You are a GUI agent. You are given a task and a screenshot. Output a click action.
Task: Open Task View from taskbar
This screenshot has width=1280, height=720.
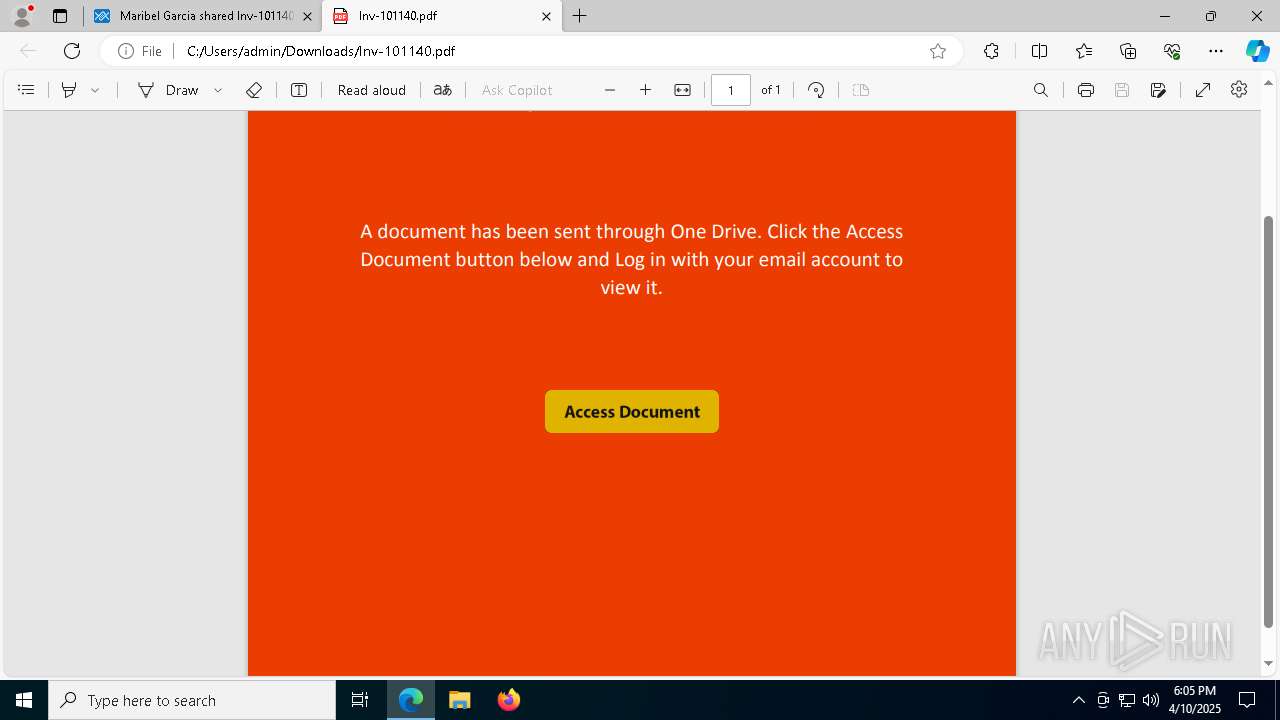point(360,700)
